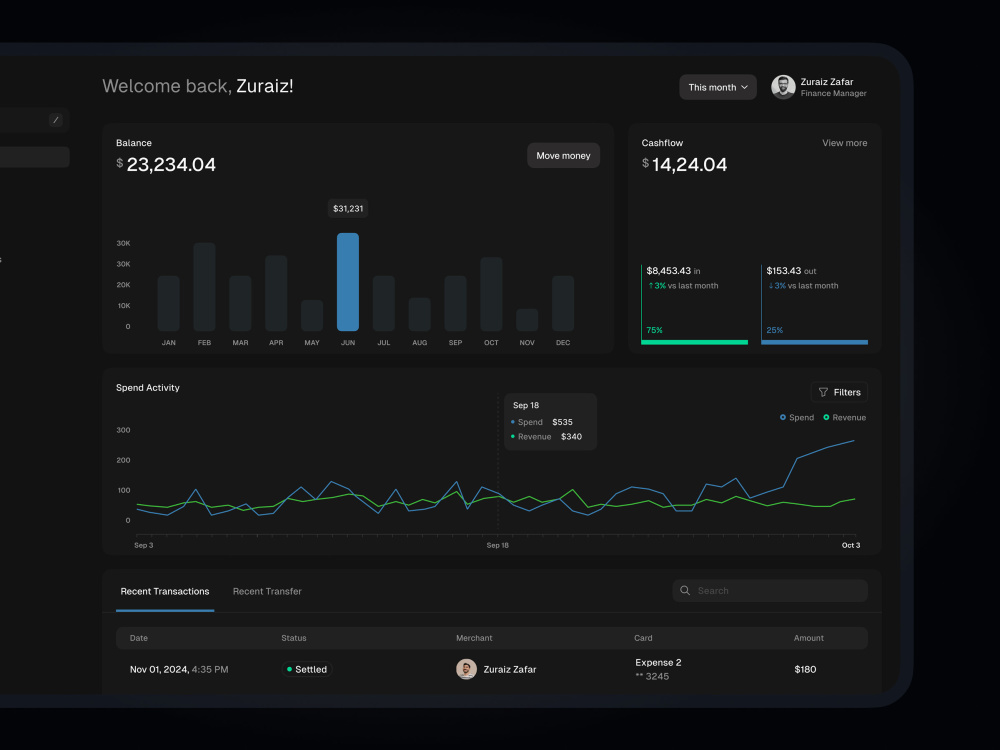Select the APR balance bar
The image size is (1000, 750).
[x=276, y=293]
